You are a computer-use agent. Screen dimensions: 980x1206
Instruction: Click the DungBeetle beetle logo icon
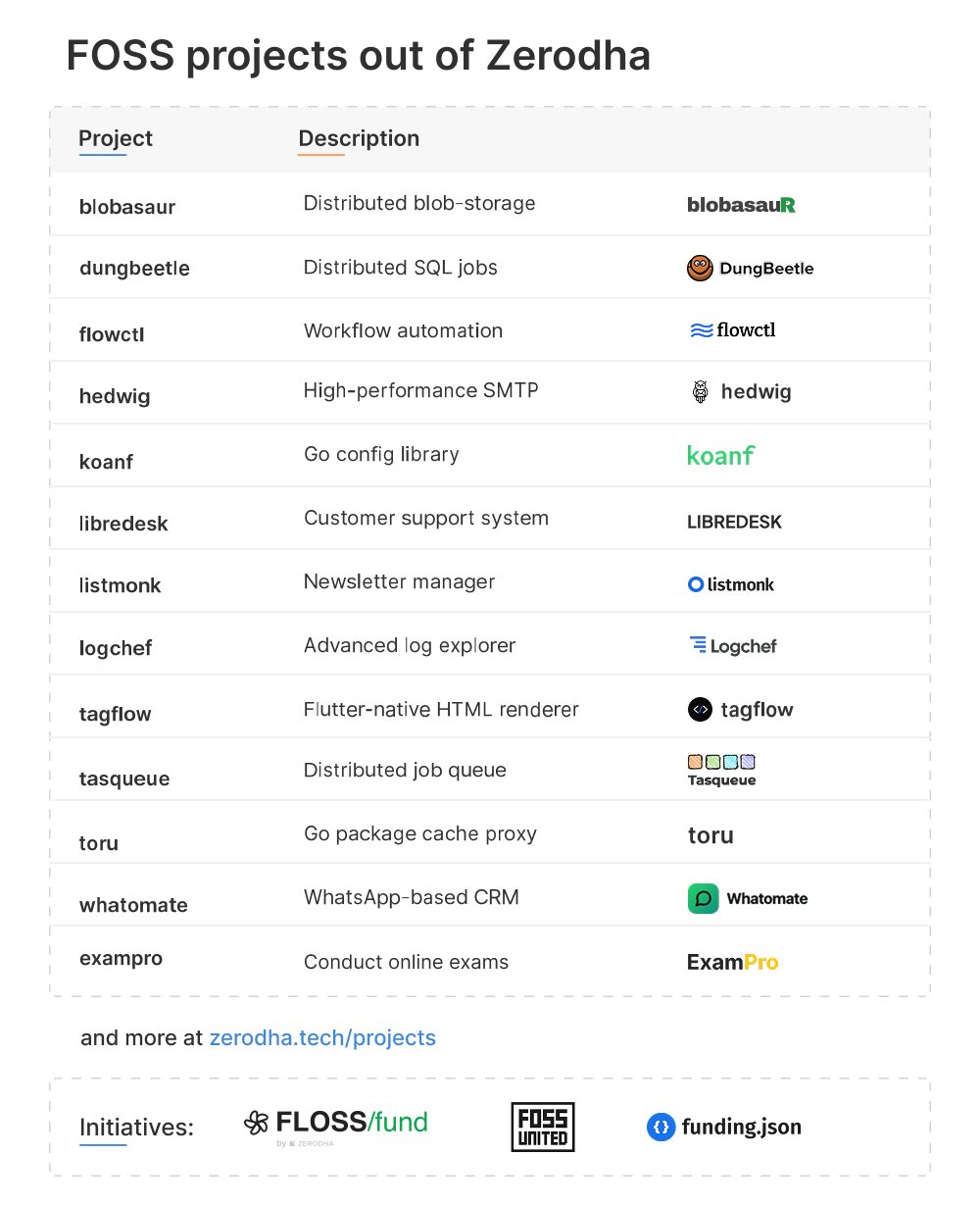699,268
